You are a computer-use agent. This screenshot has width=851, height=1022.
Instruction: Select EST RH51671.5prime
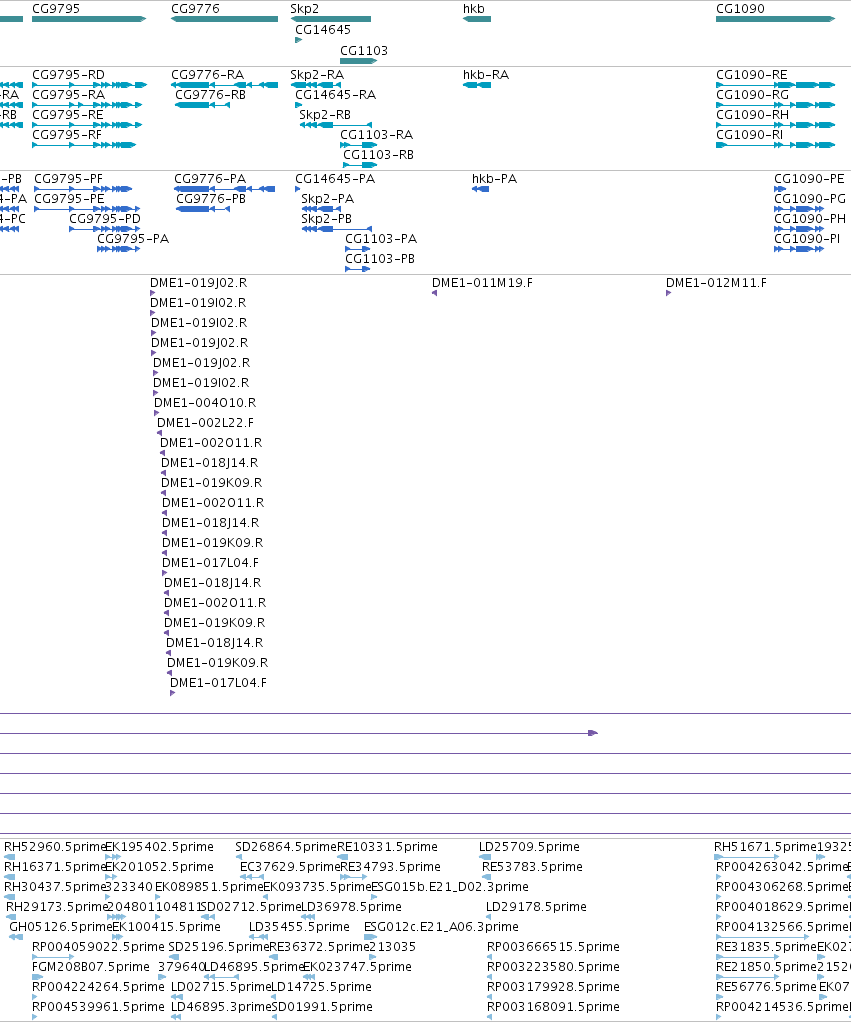point(765,847)
